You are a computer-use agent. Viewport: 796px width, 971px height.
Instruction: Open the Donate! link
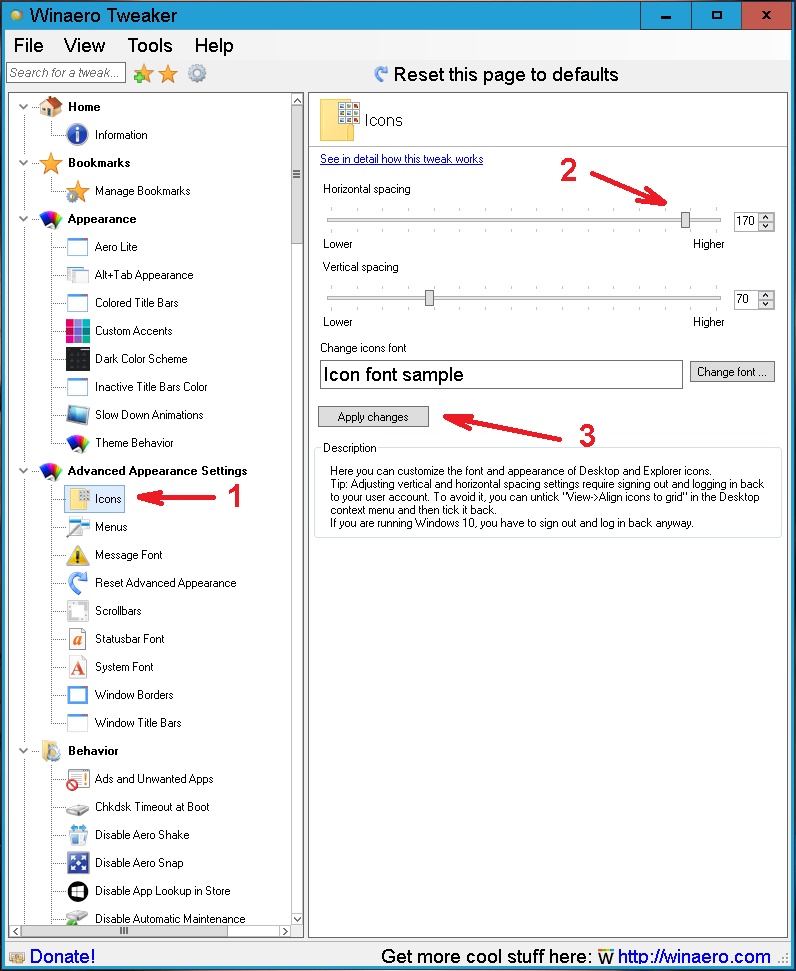(62, 956)
